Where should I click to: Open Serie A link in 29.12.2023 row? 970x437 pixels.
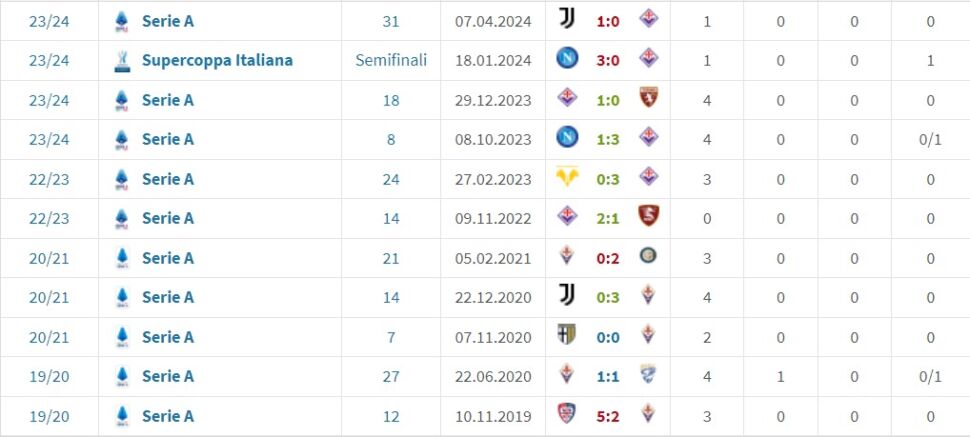168,99
